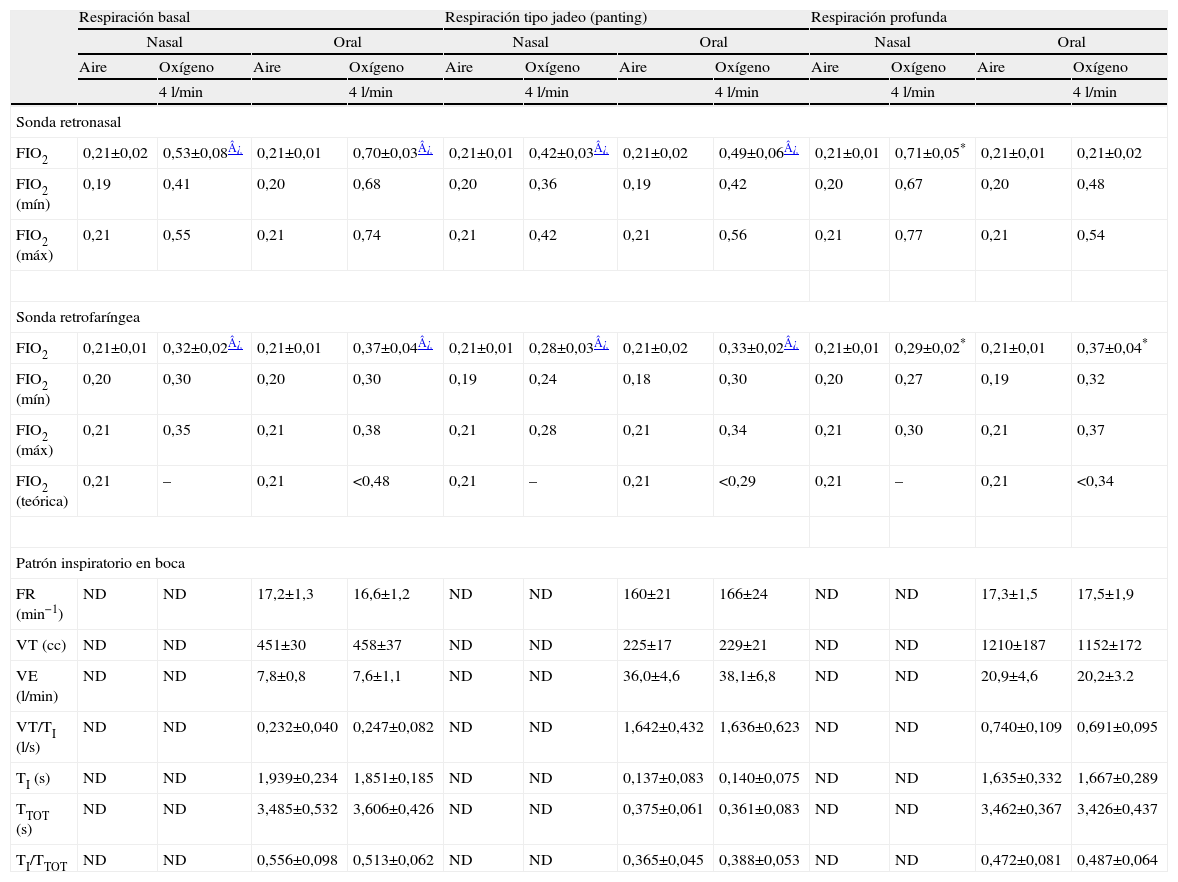1178x882 pixels.
Task: Open the footnote link beside 0,32±0,02
Action: click(234, 343)
